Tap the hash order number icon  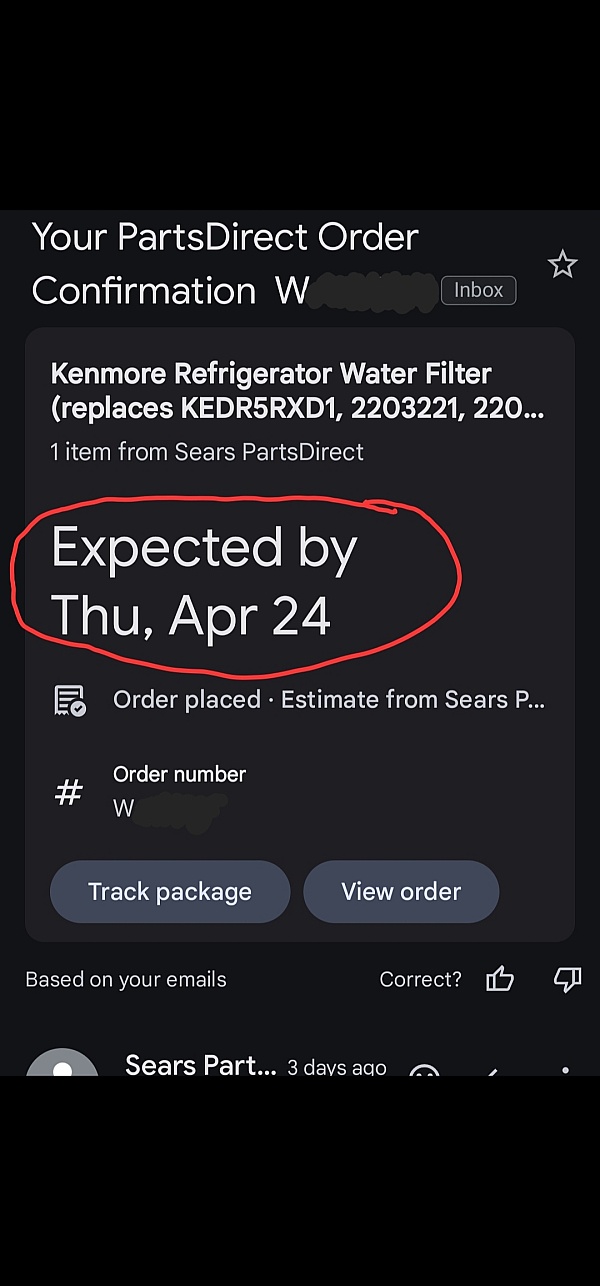68,793
